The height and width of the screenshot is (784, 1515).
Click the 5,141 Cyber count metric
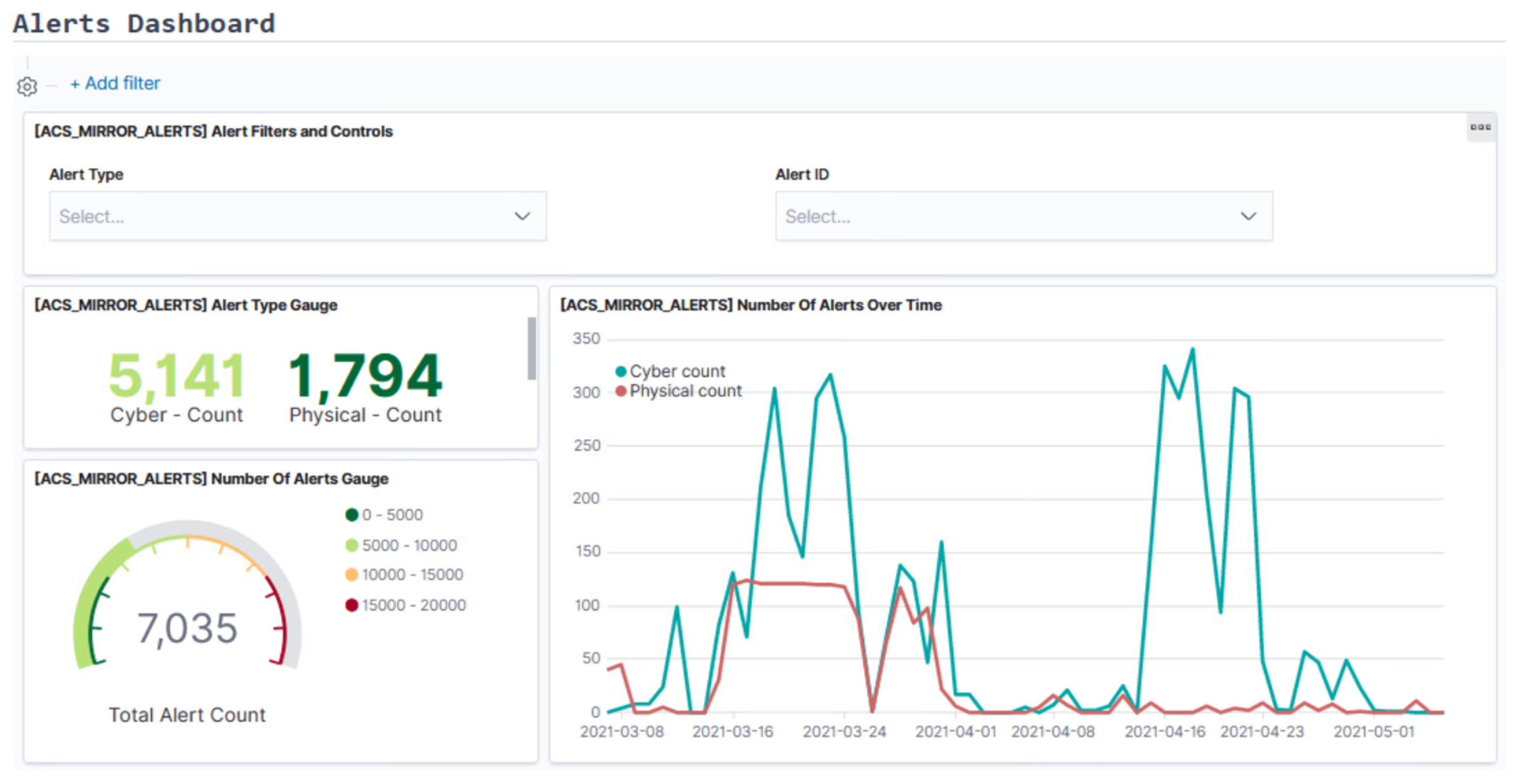(x=176, y=376)
